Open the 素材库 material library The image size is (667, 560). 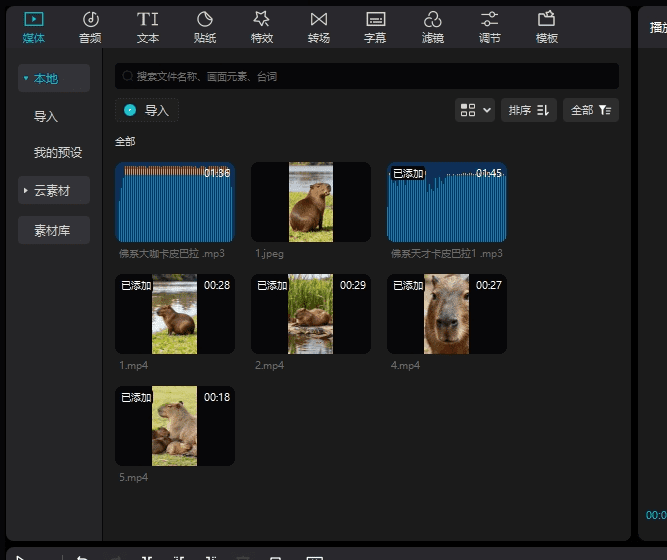tap(54, 230)
